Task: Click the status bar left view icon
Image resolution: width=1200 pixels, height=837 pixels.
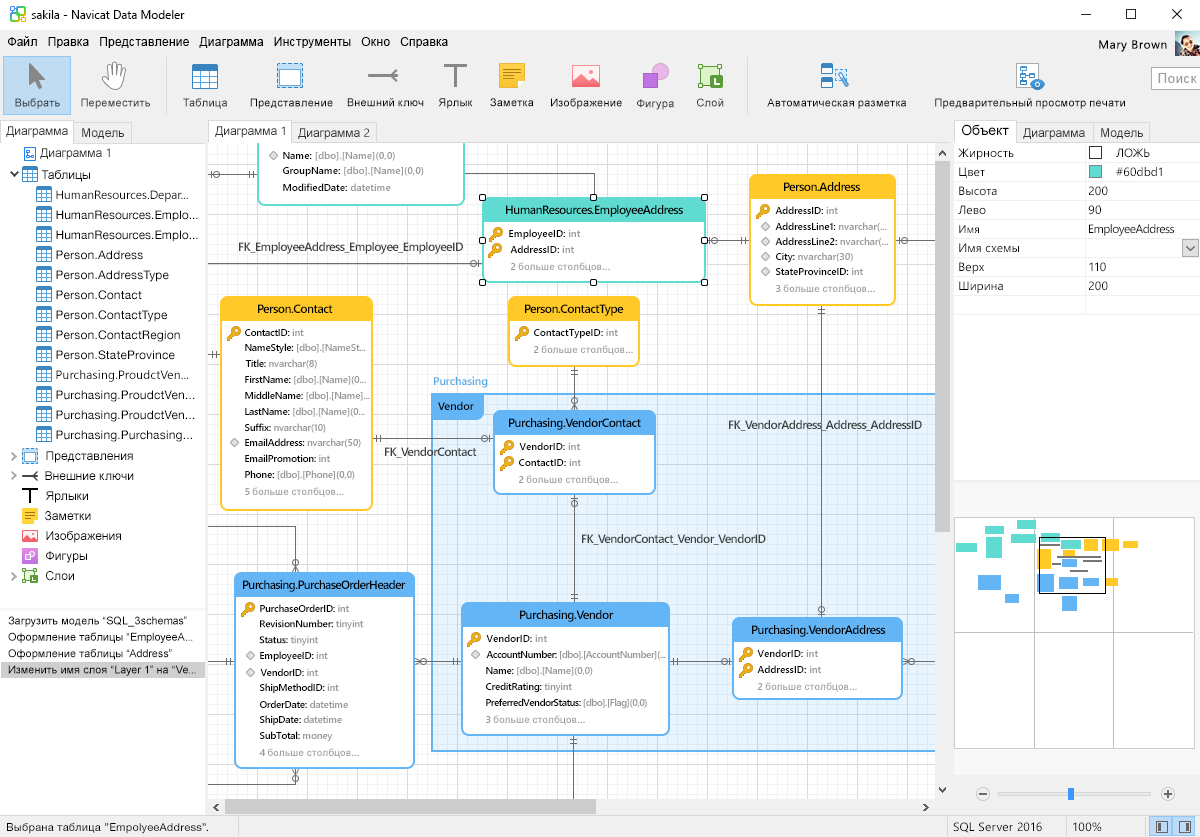Action: coord(1160,827)
